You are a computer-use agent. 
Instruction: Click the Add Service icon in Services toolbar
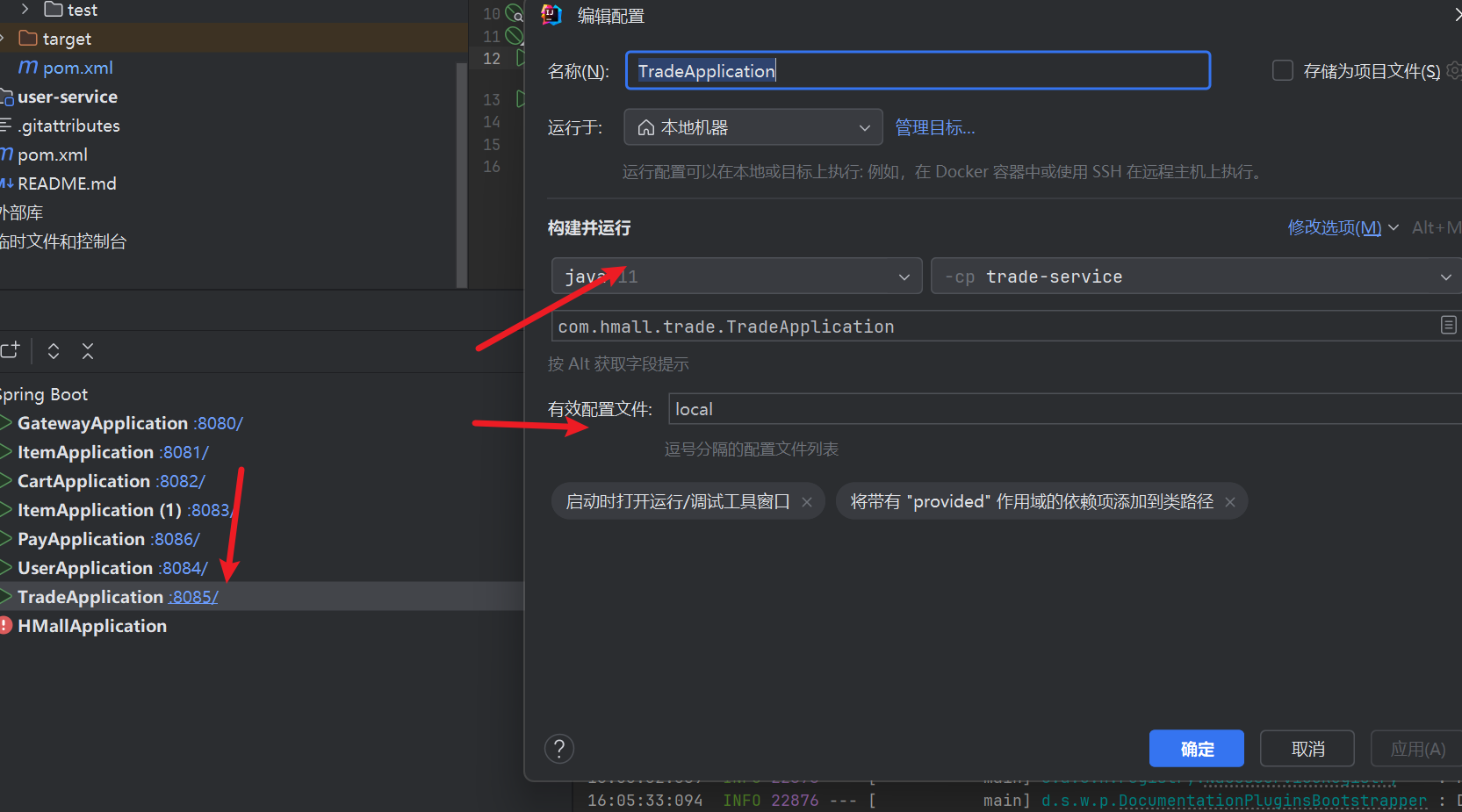coord(10,350)
